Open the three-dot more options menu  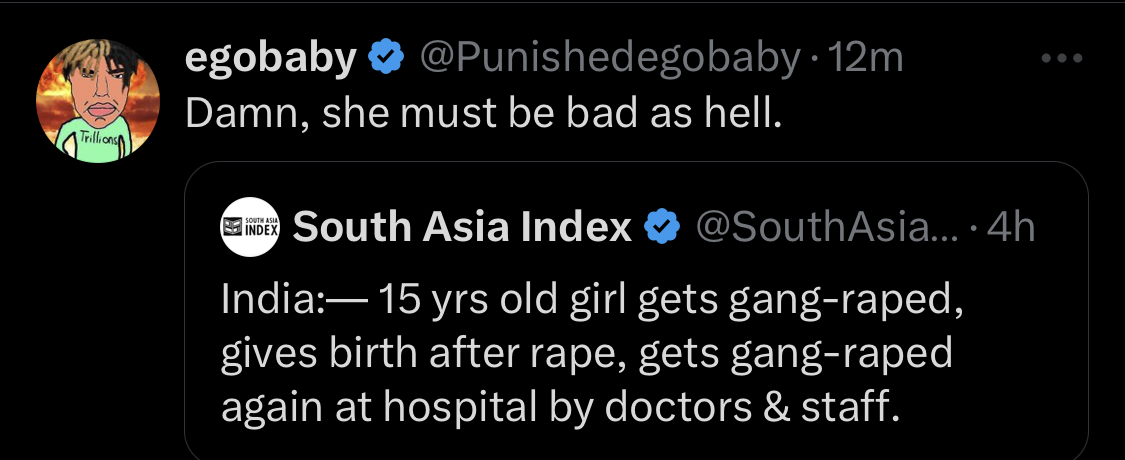click(x=1061, y=59)
